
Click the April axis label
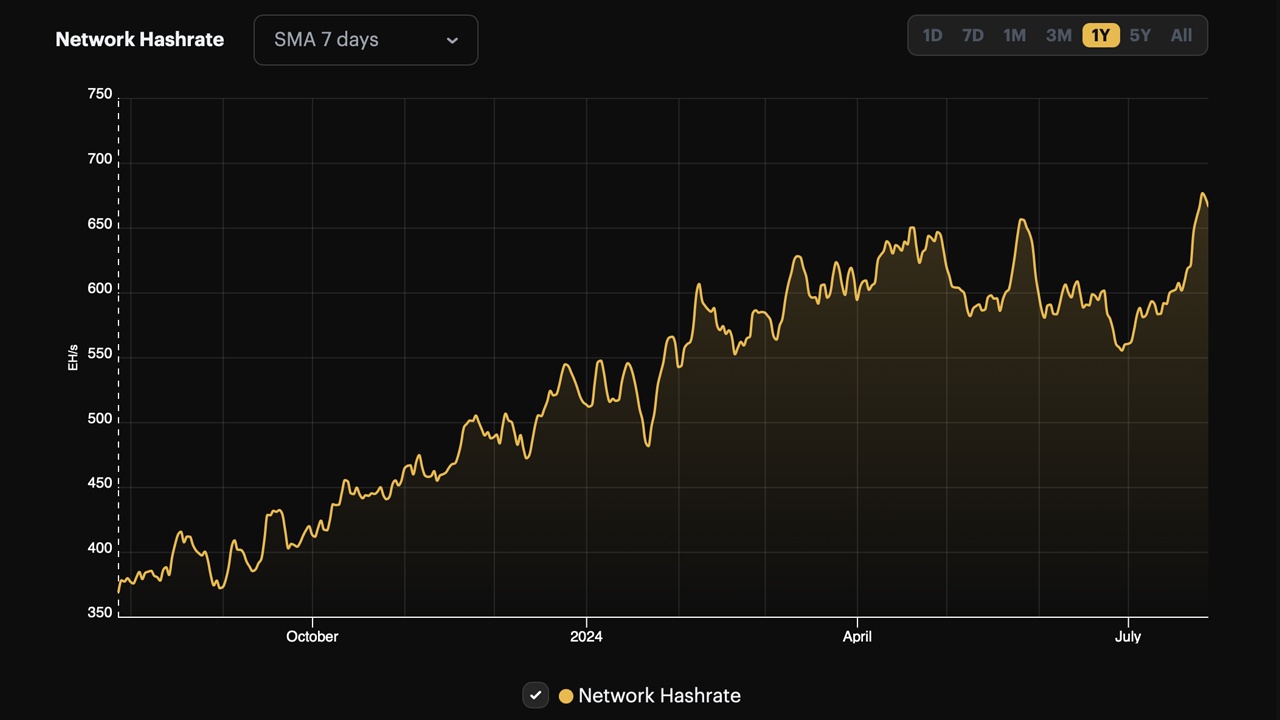tap(857, 636)
